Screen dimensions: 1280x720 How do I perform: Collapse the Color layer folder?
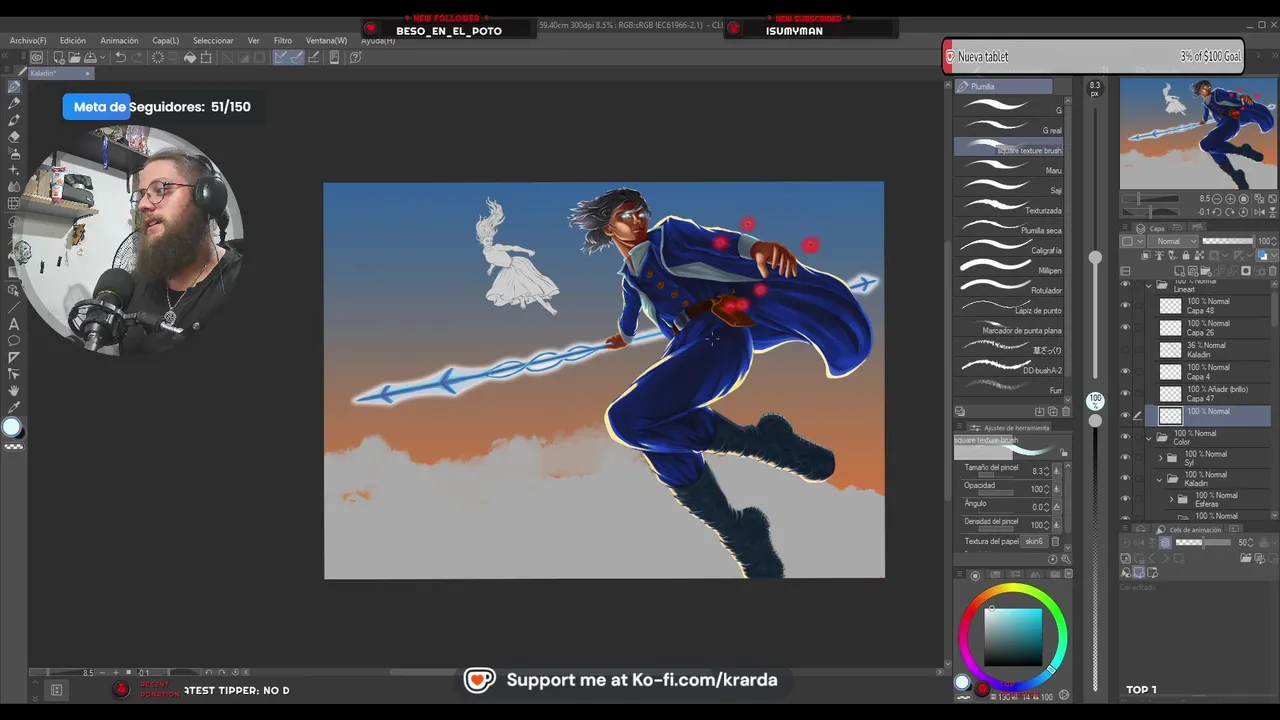[1149, 438]
